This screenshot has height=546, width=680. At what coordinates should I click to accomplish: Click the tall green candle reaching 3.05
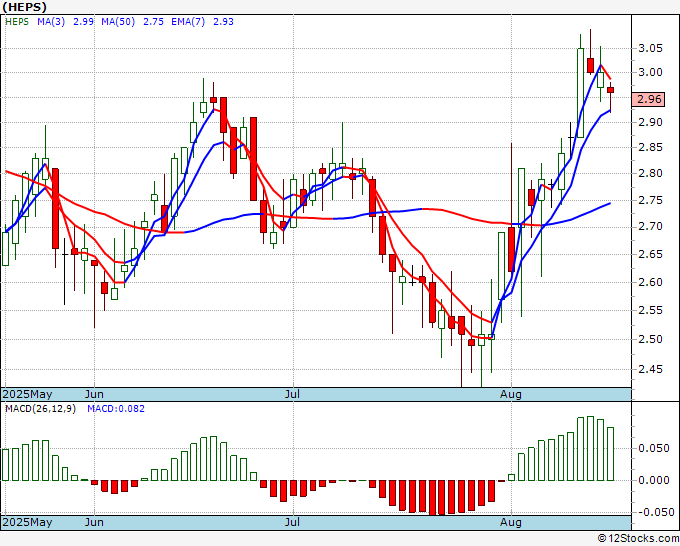(x=580, y=93)
